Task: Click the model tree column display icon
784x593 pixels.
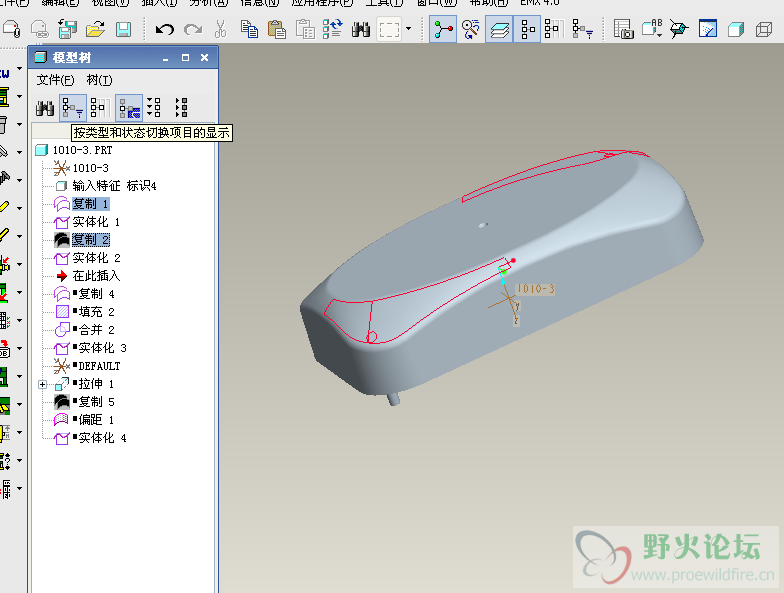Action: (x=100, y=108)
